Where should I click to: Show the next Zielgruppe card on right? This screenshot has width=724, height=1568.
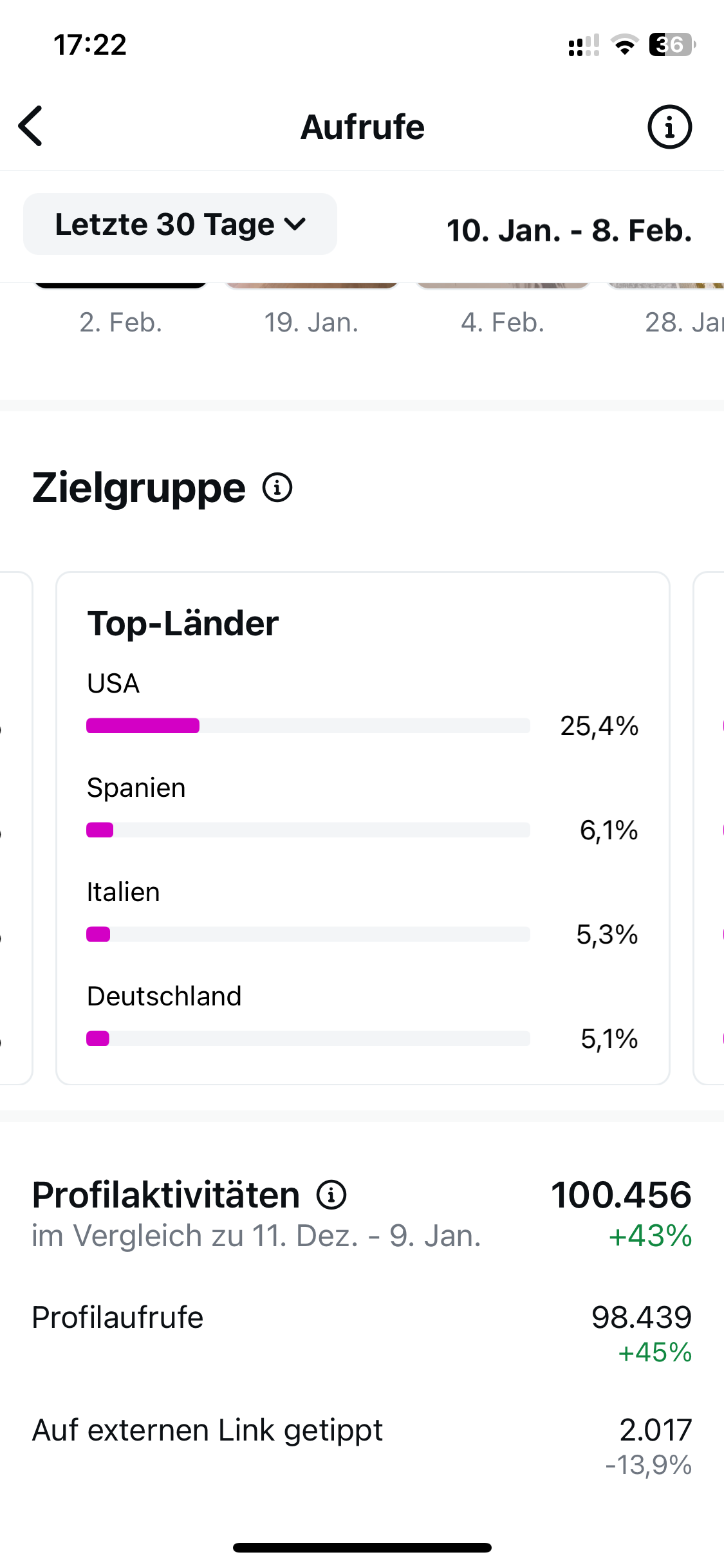pyautogui.click(x=709, y=828)
